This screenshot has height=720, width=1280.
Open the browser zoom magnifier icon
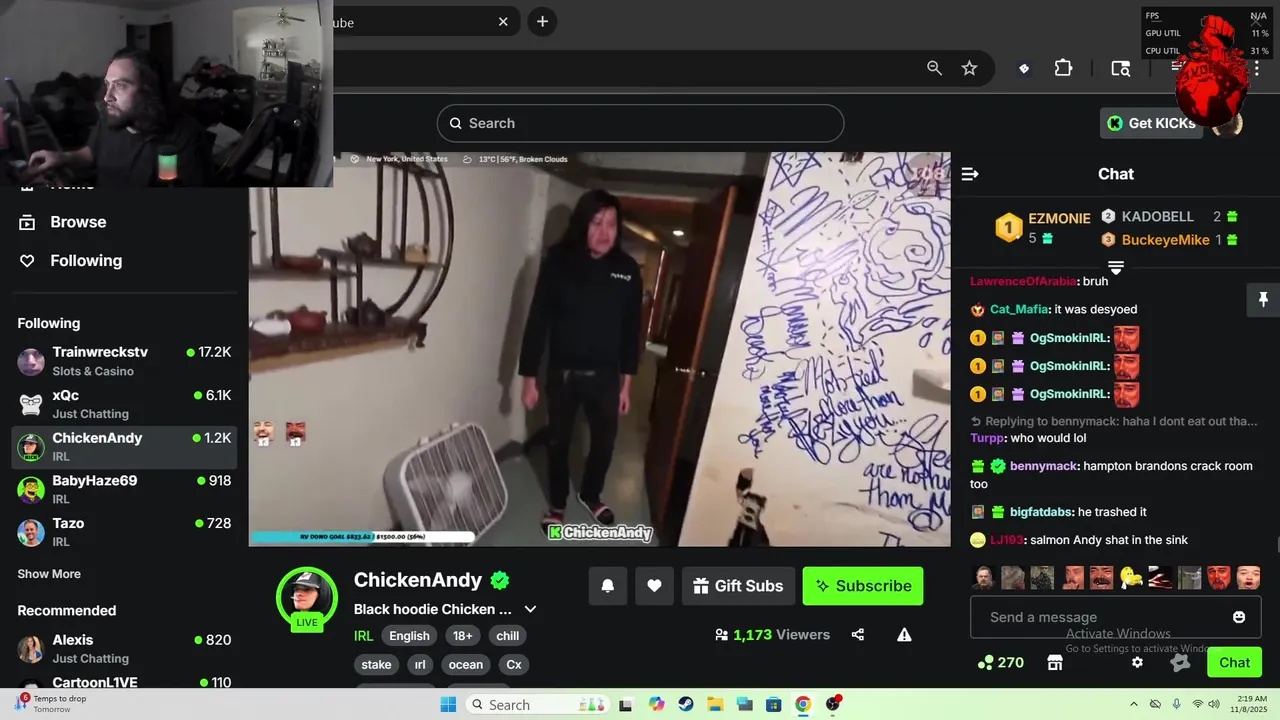click(x=934, y=68)
